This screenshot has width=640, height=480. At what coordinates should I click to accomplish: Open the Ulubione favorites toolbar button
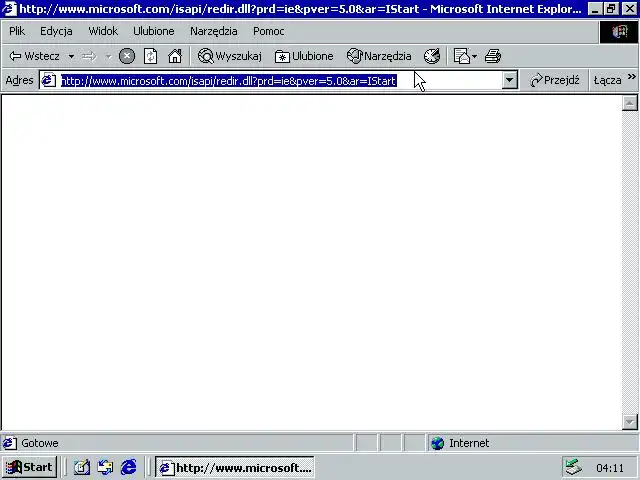tap(304, 56)
